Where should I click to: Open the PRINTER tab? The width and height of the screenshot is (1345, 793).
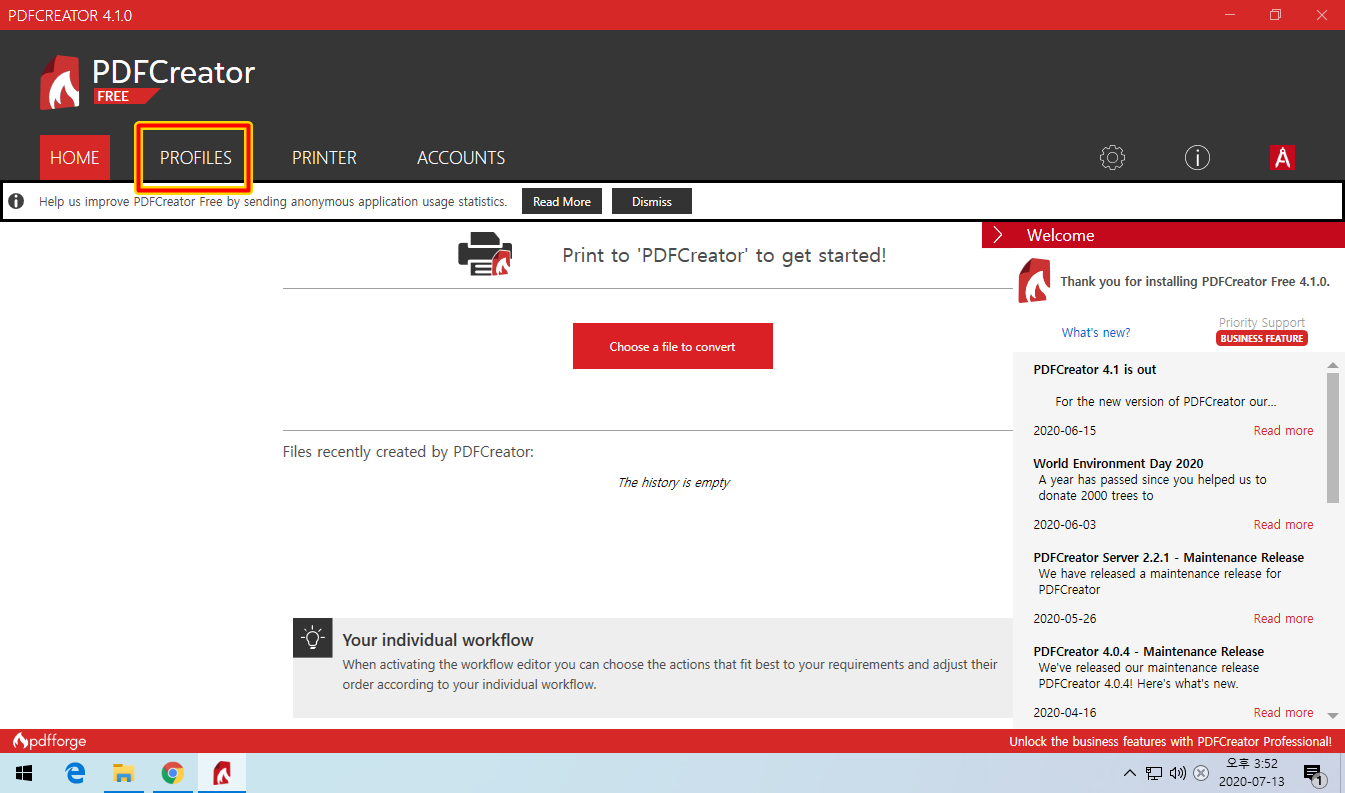click(x=324, y=158)
